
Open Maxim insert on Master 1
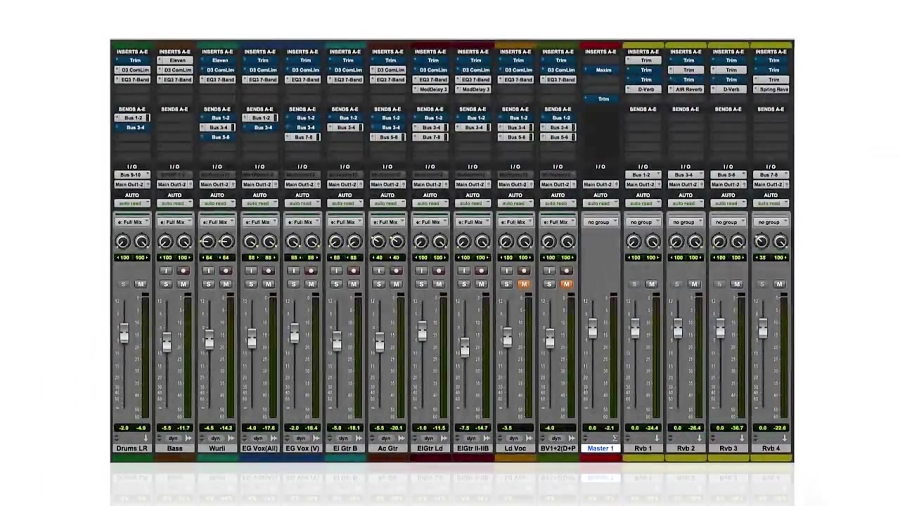pos(600,70)
